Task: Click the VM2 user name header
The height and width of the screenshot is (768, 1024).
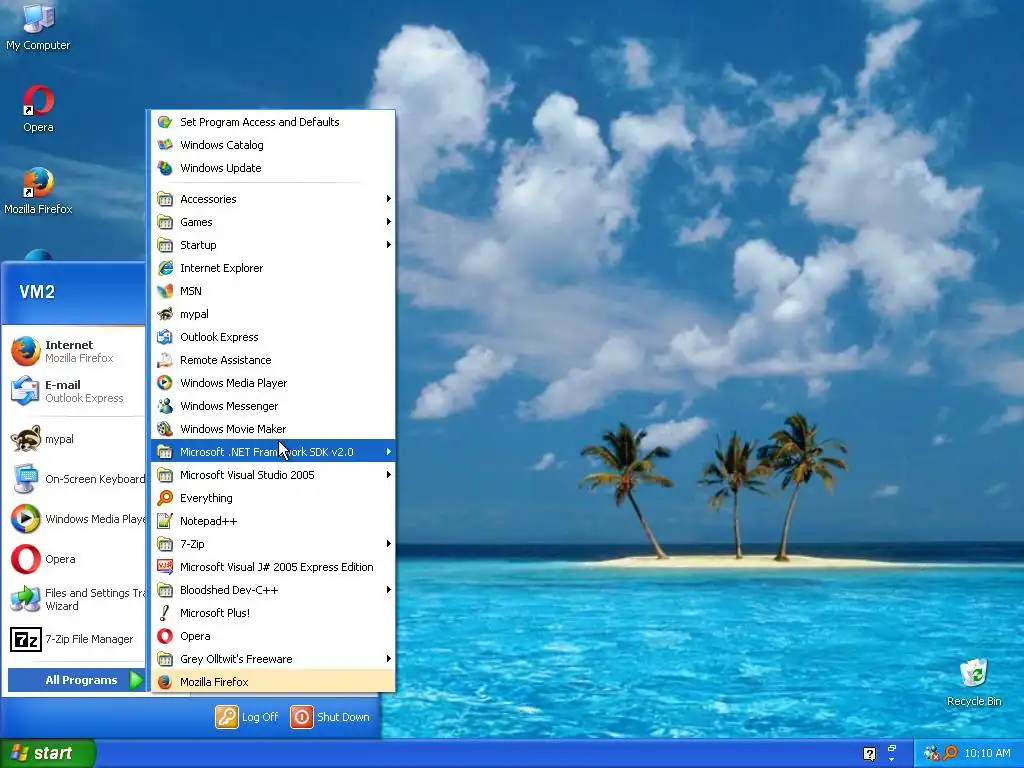Action: (37, 291)
